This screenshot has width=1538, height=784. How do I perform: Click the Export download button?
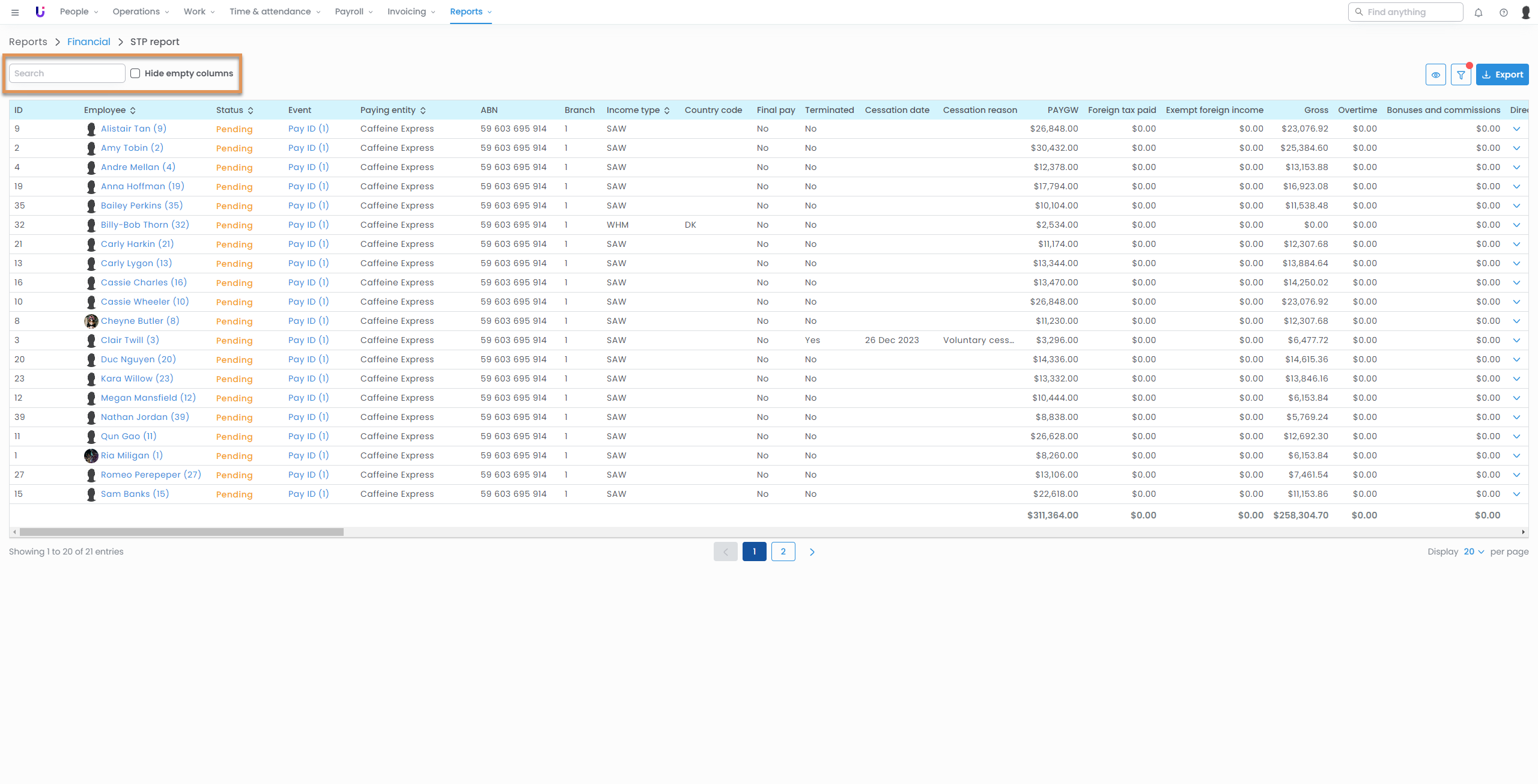1502,74
